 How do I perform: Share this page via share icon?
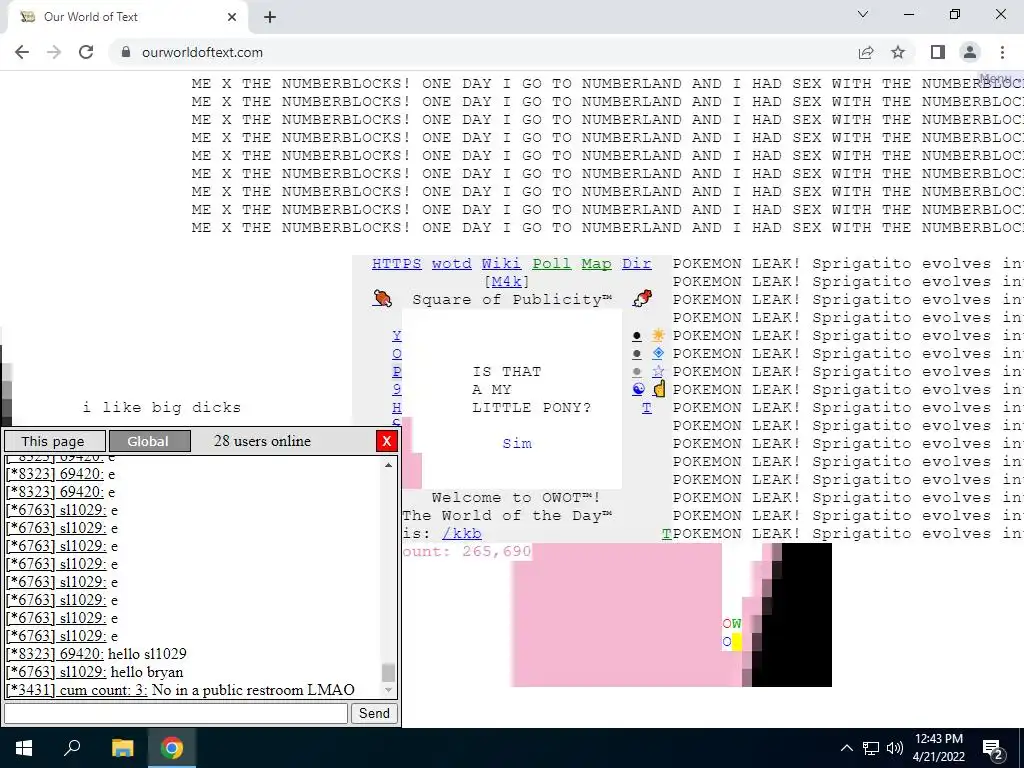[x=866, y=52]
